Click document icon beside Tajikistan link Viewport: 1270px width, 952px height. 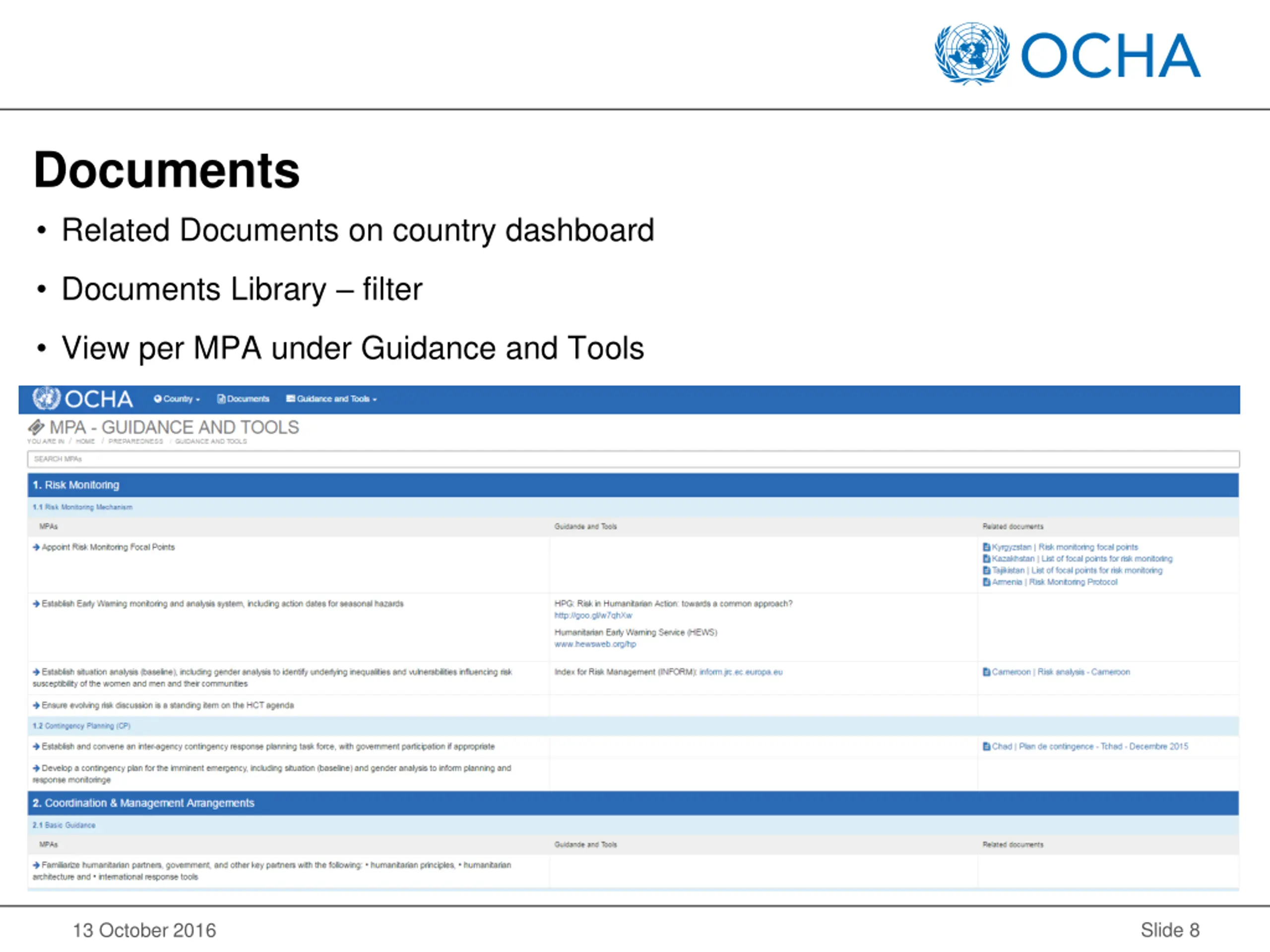986,570
